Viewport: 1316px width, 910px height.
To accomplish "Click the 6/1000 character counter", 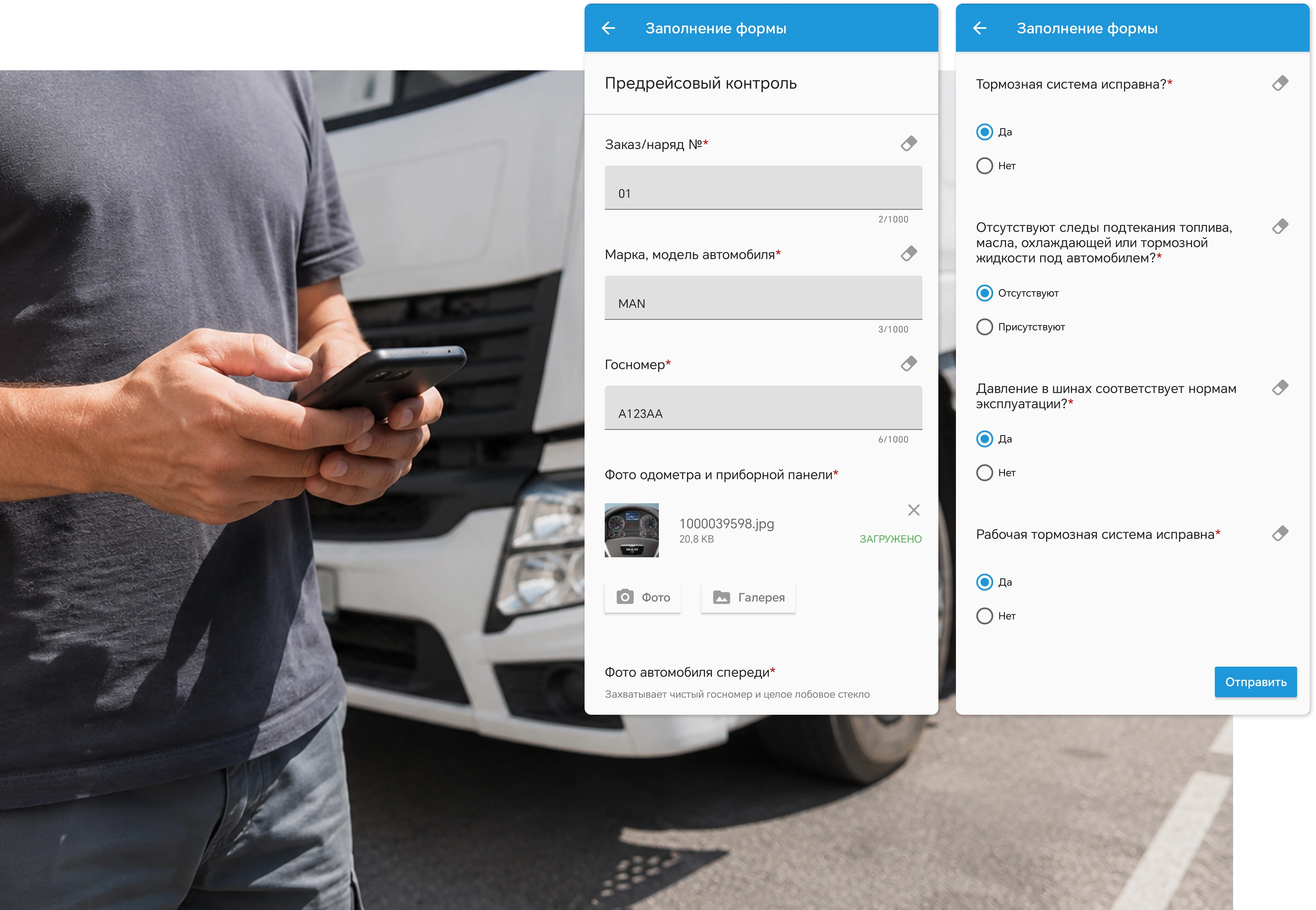I will click(x=893, y=440).
